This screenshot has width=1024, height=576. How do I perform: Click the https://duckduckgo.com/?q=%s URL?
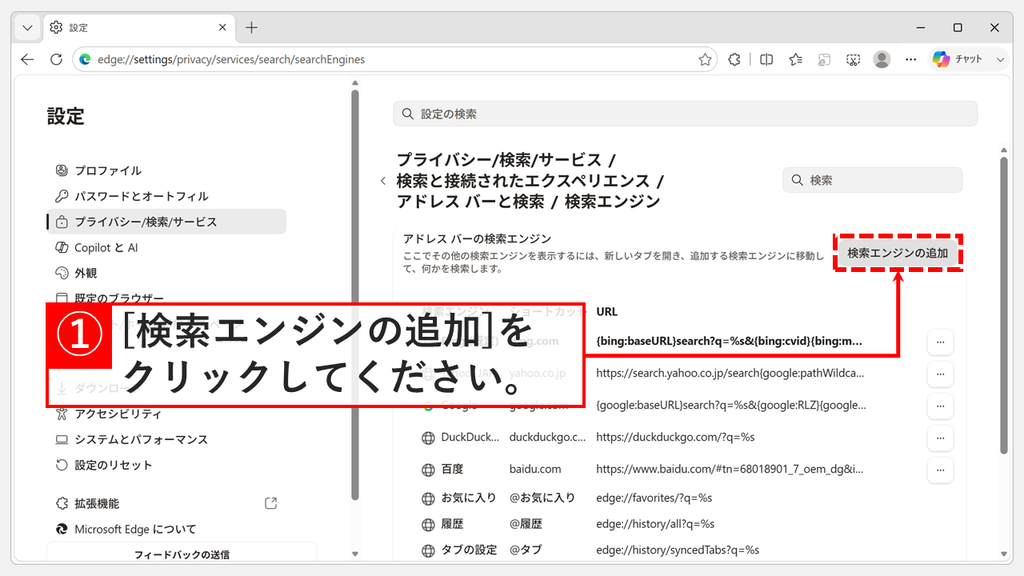[x=675, y=437]
